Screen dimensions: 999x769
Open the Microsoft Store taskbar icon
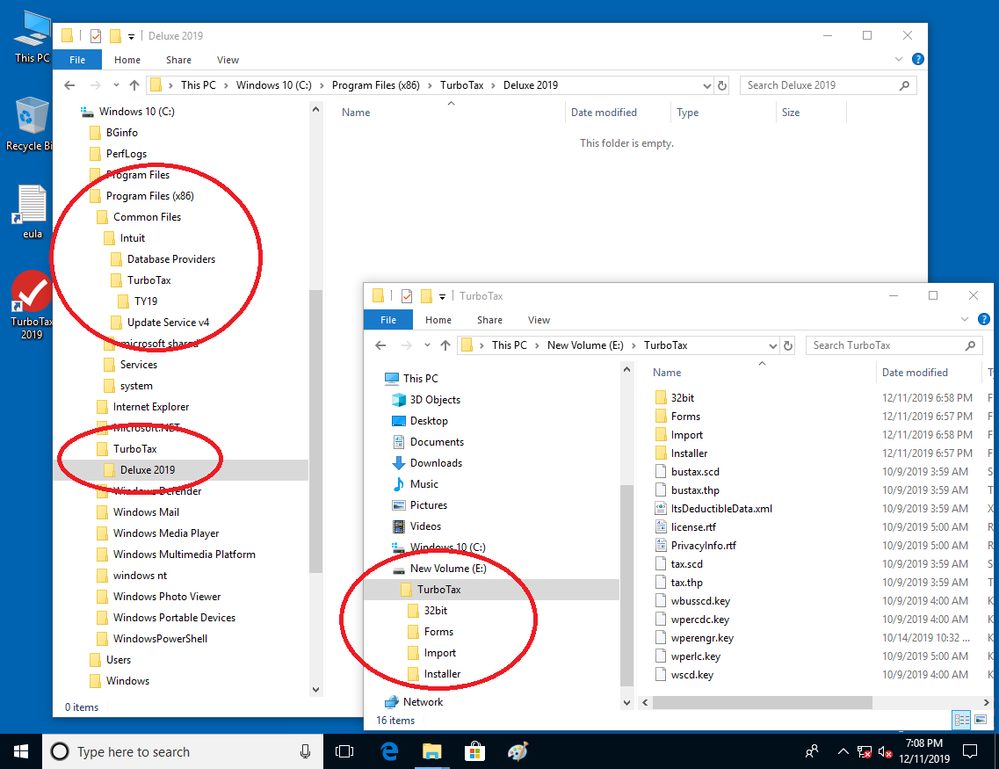pyautogui.click(x=475, y=752)
